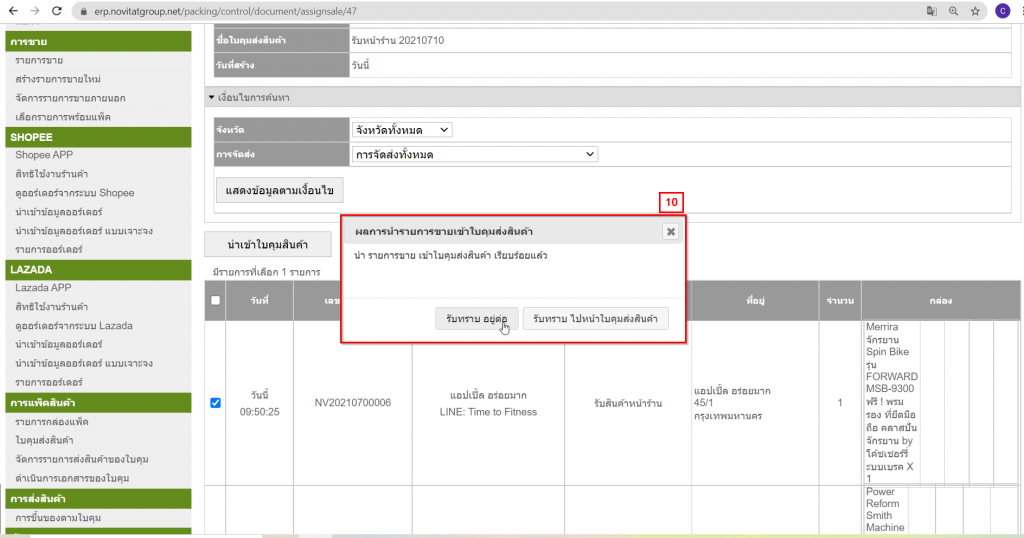Close the ผลการนำรายการขาย dialog with X
Image resolution: width=1024 pixels, height=538 pixels.
(x=671, y=231)
